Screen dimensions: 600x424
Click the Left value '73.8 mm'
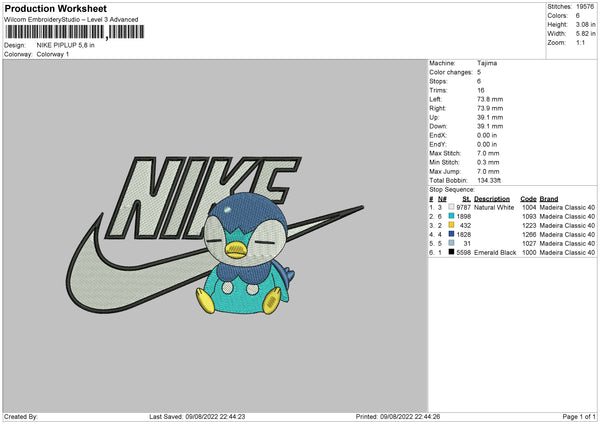point(490,99)
